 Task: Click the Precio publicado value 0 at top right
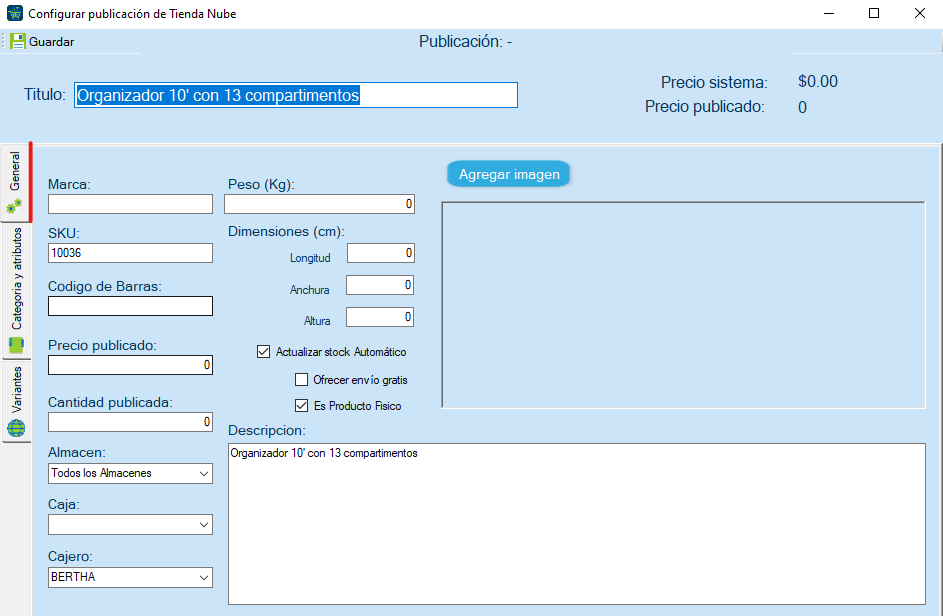(x=802, y=107)
